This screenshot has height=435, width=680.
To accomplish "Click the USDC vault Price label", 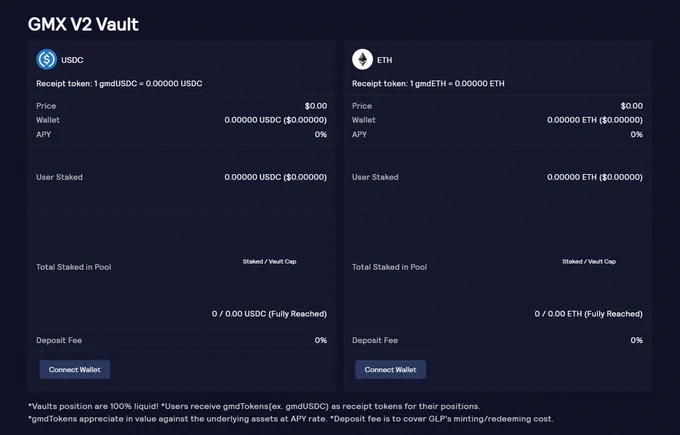I will point(46,106).
